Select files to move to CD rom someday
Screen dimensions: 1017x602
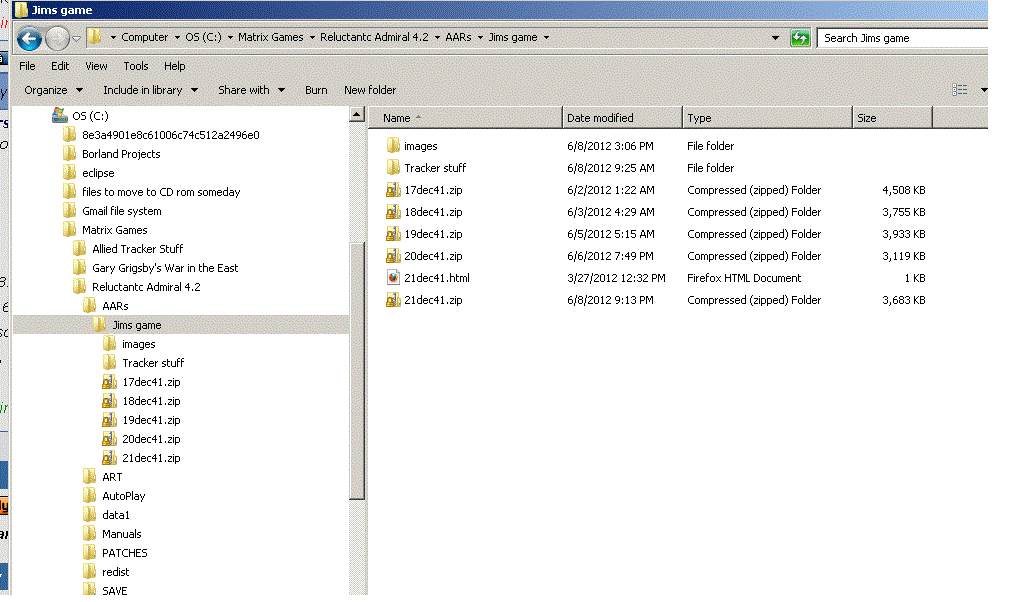[x=161, y=192]
